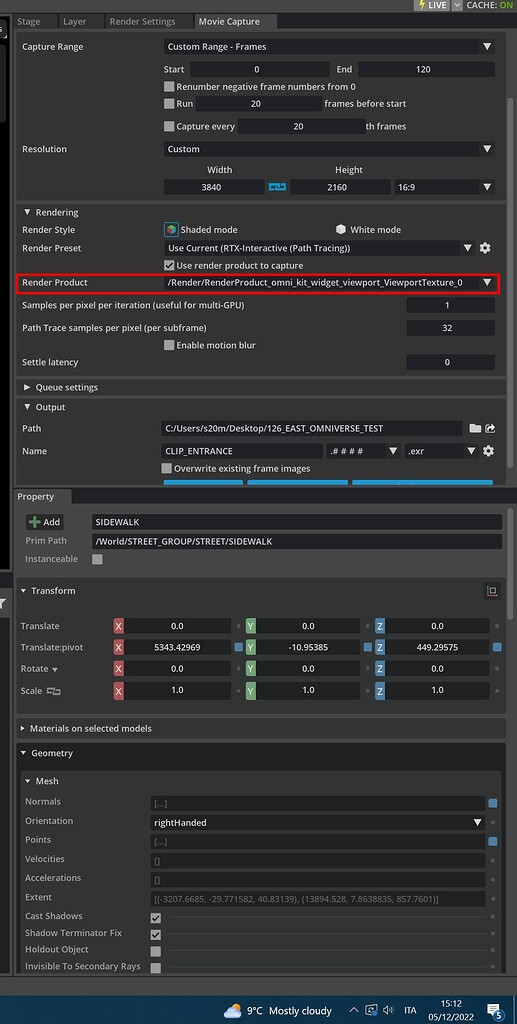517x1024 pixels.
Task: Open Windows notification center icon
Action: [x=494, y=1010]
